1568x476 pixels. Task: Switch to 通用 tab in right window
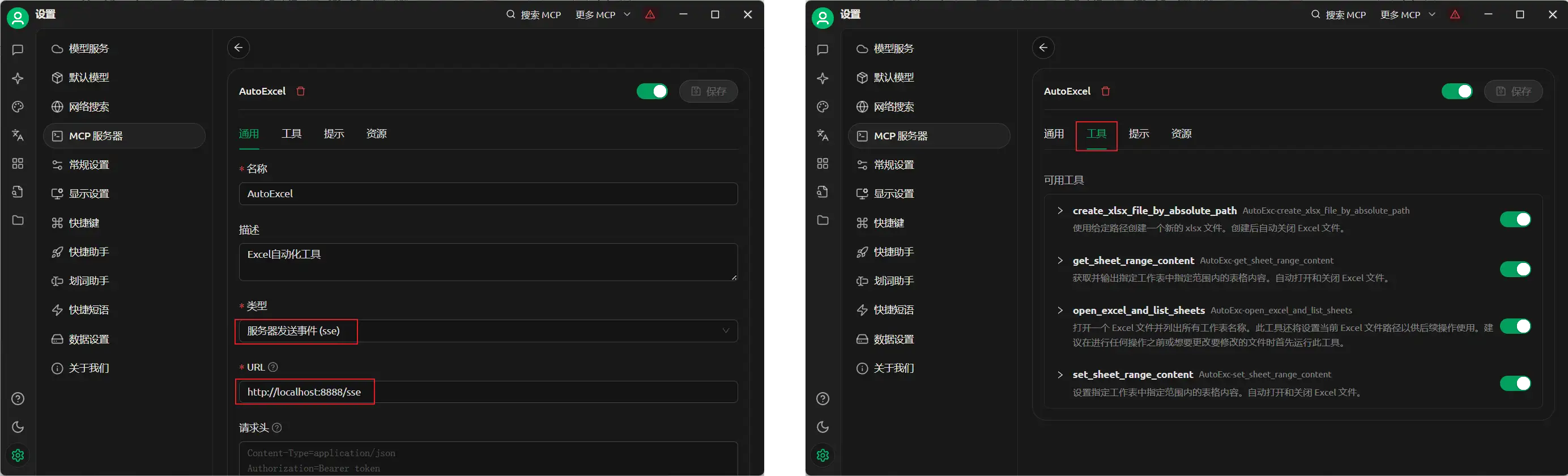(x=1054, y=134)
